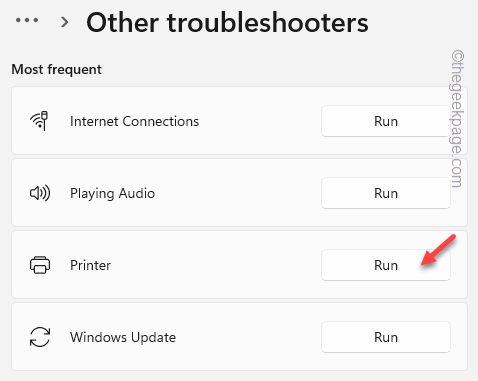The image size is (478, 381).
Task: Open the breadcrumb ellipsis menu
Action: click(x=27, y=21)
